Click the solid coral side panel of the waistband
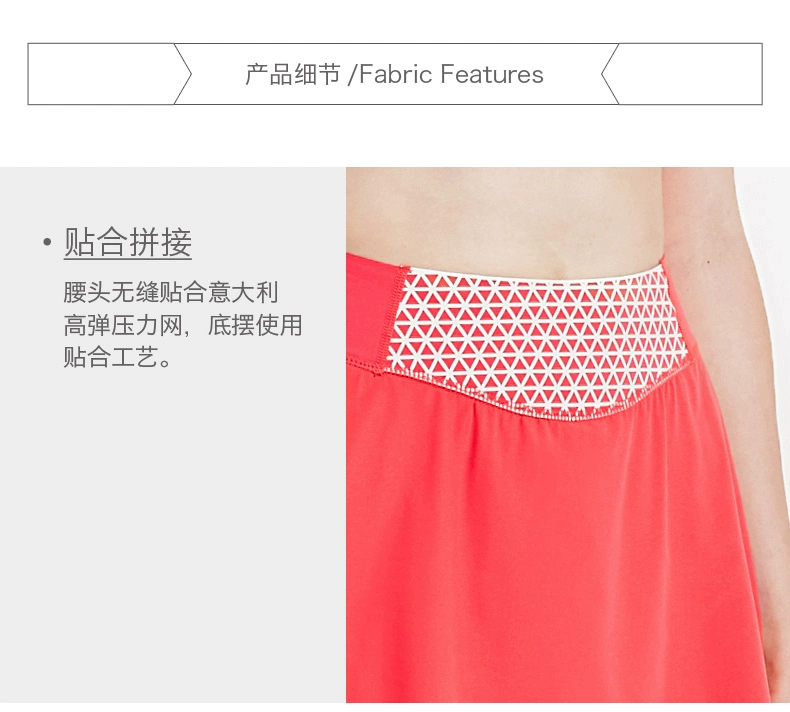 (372, 310)
